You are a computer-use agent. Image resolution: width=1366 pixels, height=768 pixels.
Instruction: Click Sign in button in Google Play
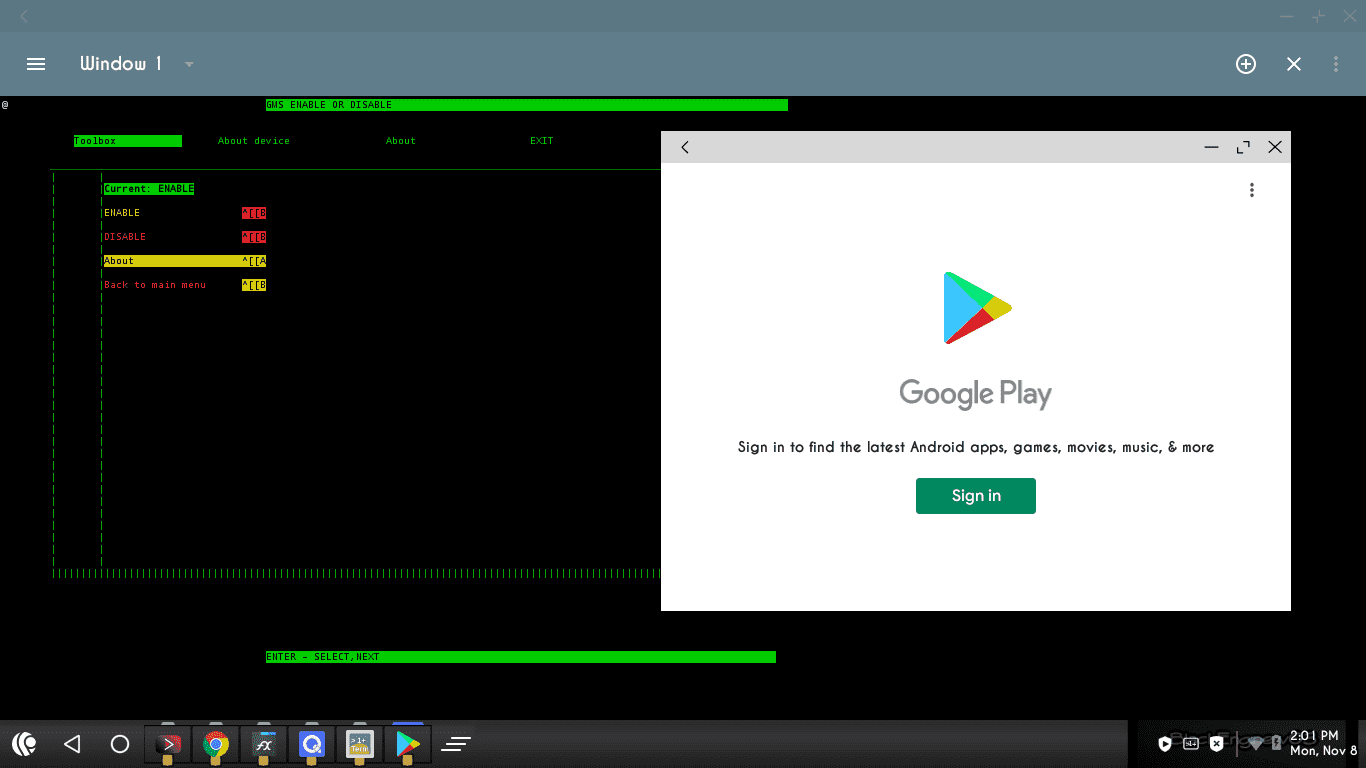[x=976, y=496]
